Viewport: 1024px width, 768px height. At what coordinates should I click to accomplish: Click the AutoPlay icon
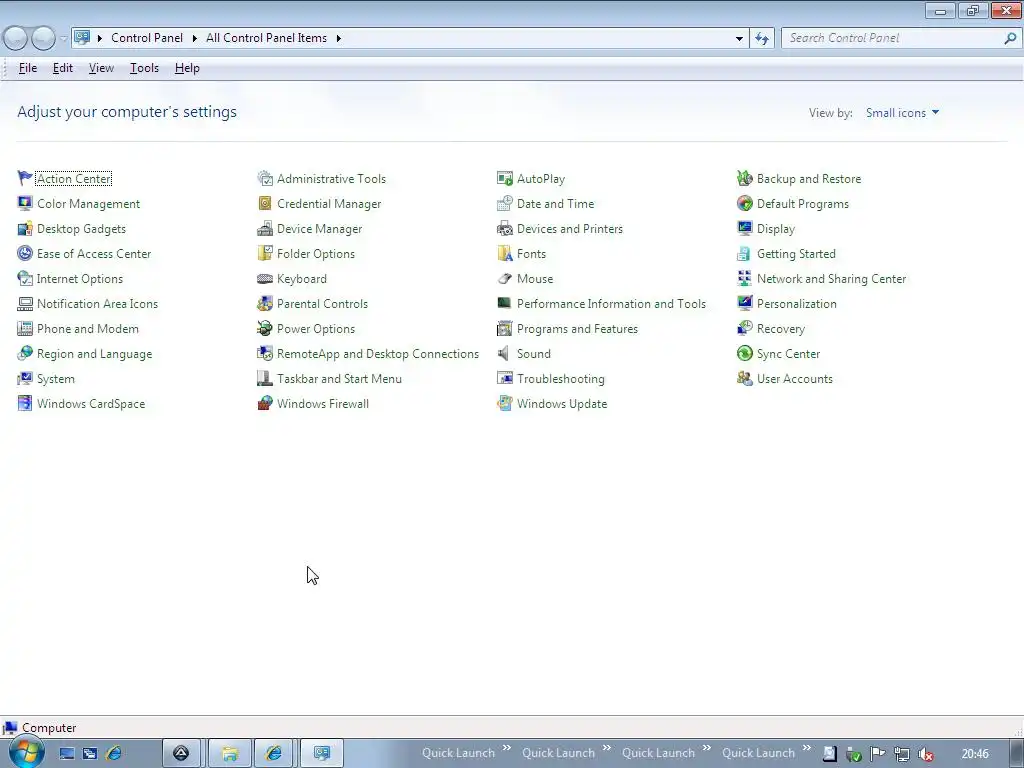[x=505, y=178]
